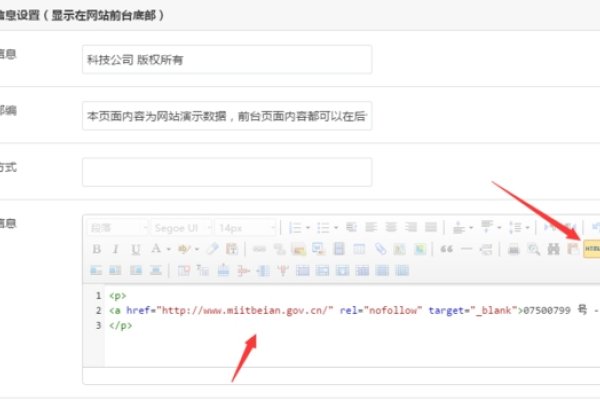Click the ordered list icon
The width and height of the screenshot is (600, 400).
(295, 228)
